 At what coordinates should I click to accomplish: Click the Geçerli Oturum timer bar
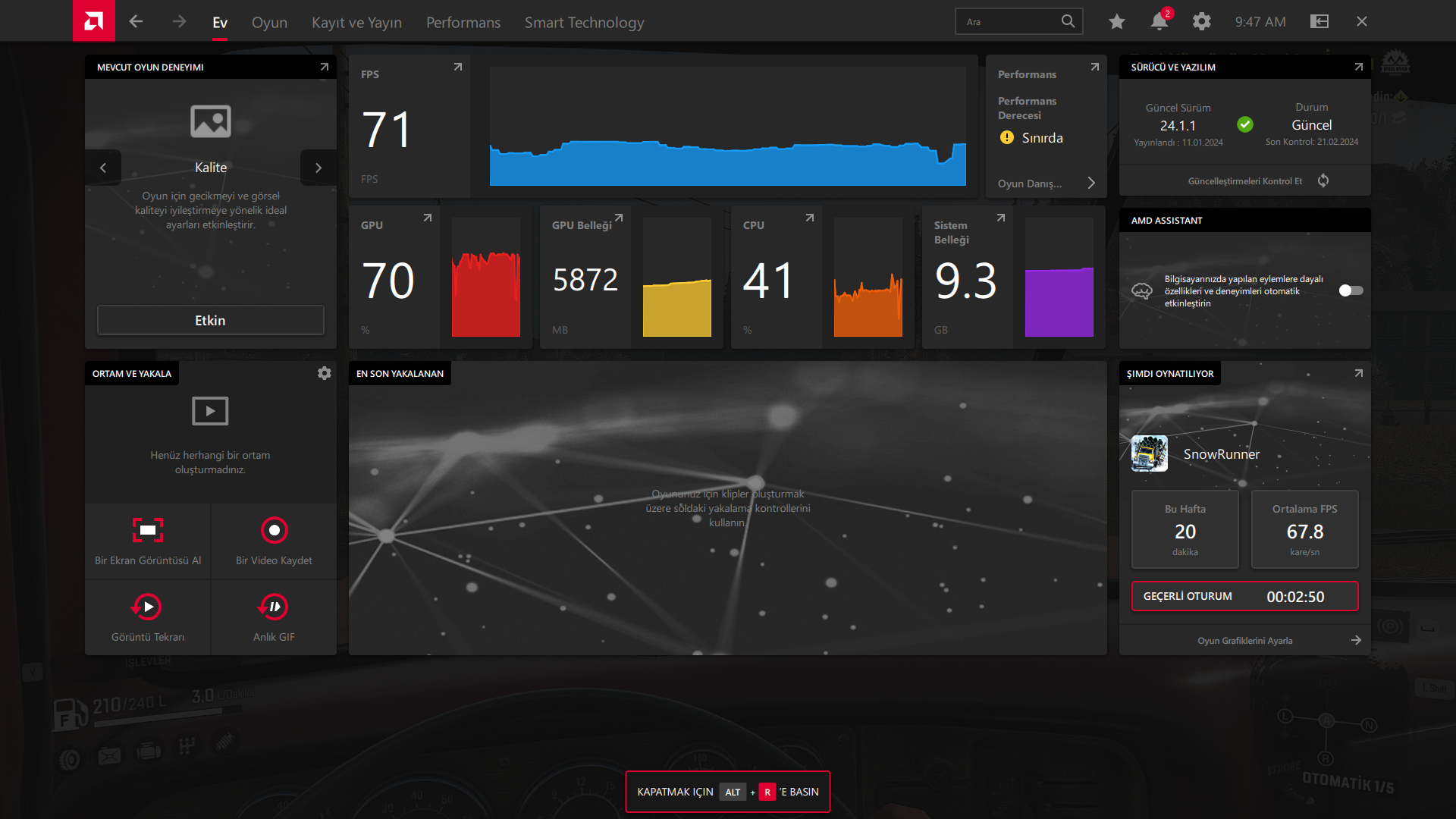point(1245,596)
